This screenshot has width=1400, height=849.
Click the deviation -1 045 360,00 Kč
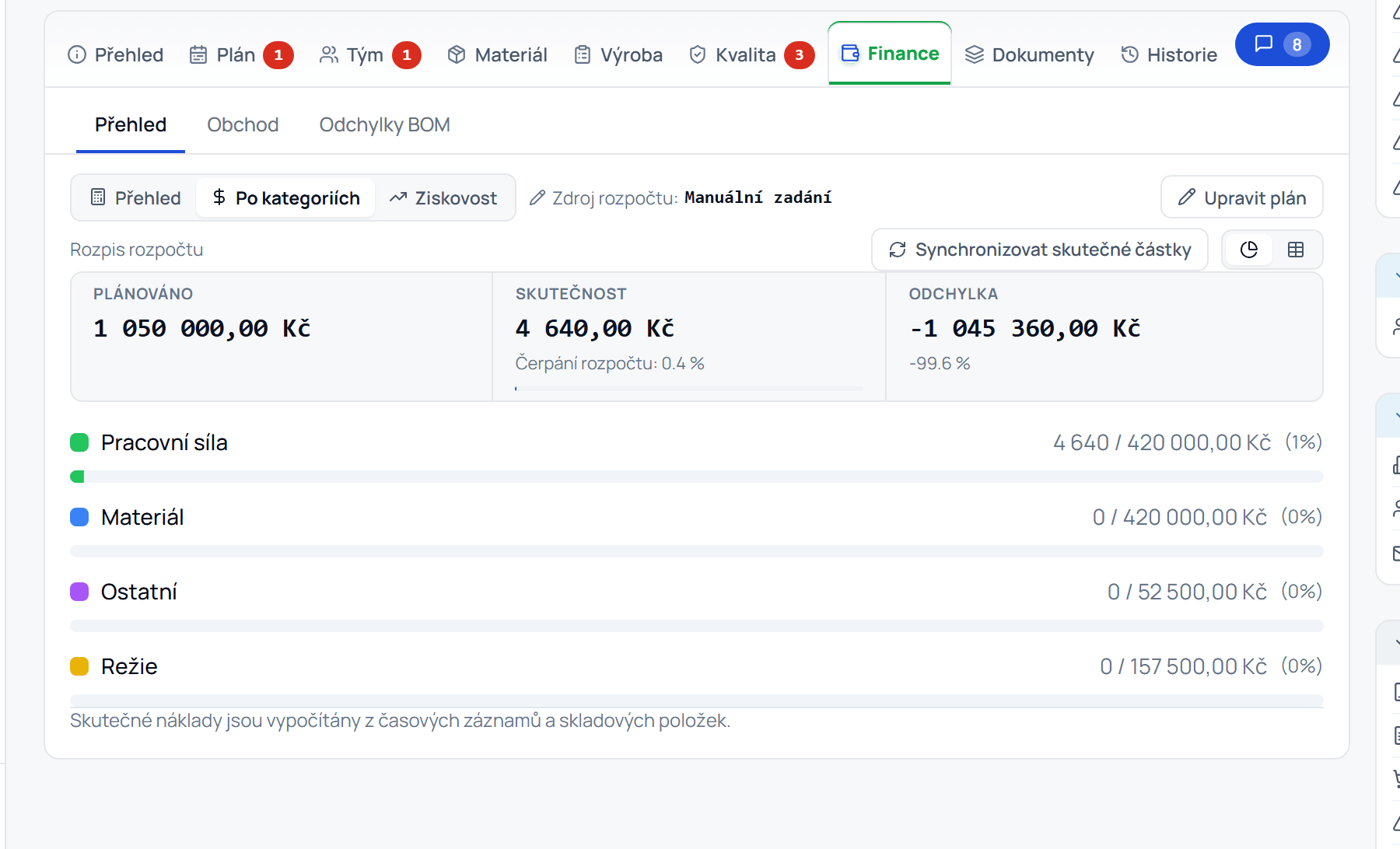coord(1025,328)
